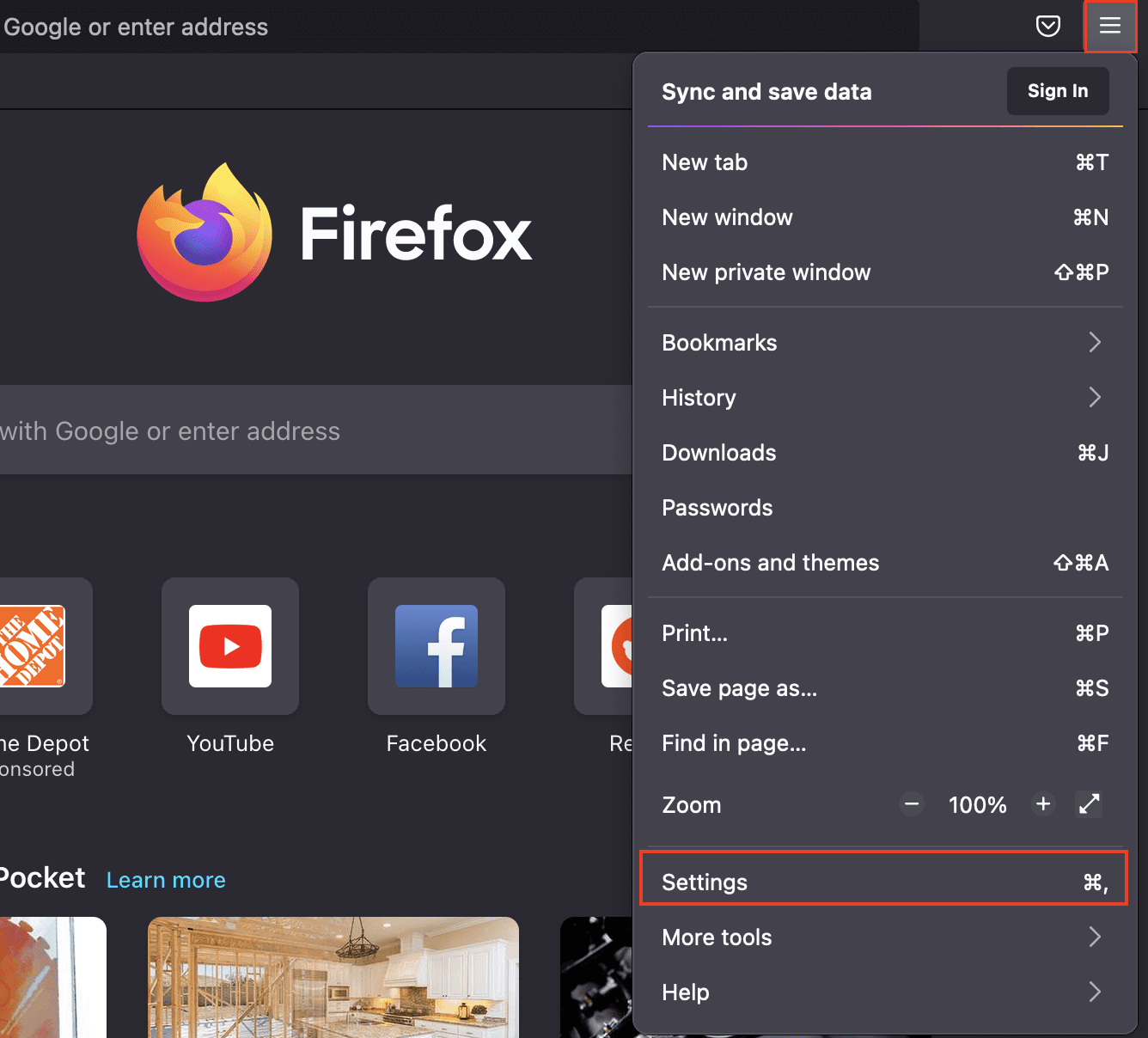Reset zoom by clicking 100%
Screen dimensions: 1148x1038
977,805
